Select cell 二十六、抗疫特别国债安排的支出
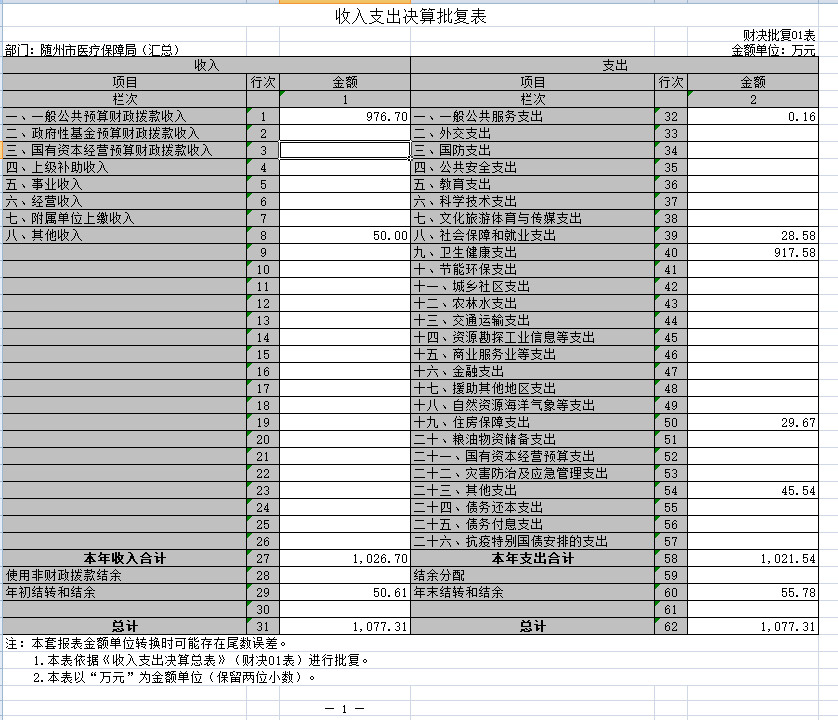The height and width of the screenshot is (720, 838). (532, 542)
